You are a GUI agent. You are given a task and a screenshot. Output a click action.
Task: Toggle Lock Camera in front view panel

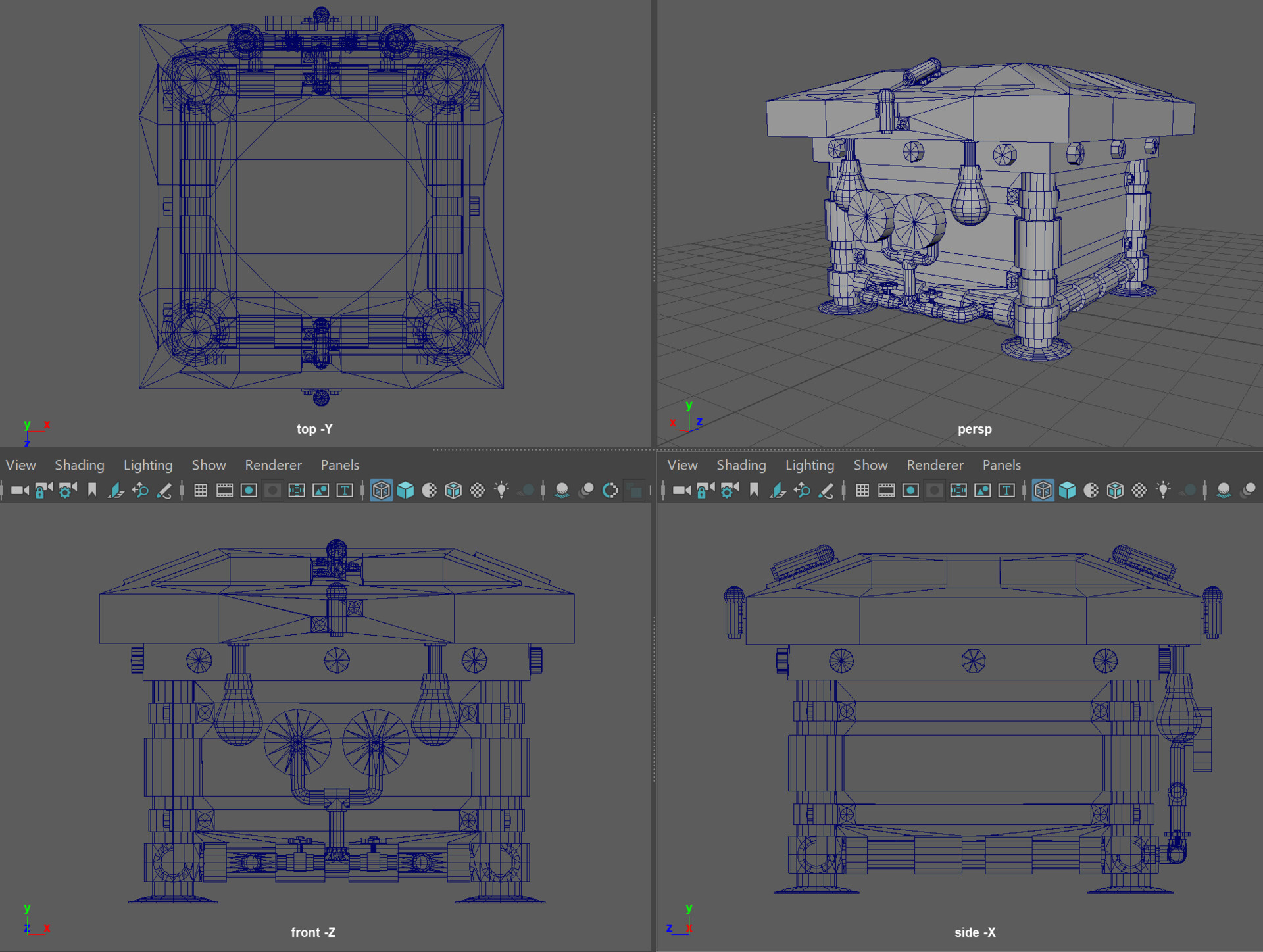43,490
